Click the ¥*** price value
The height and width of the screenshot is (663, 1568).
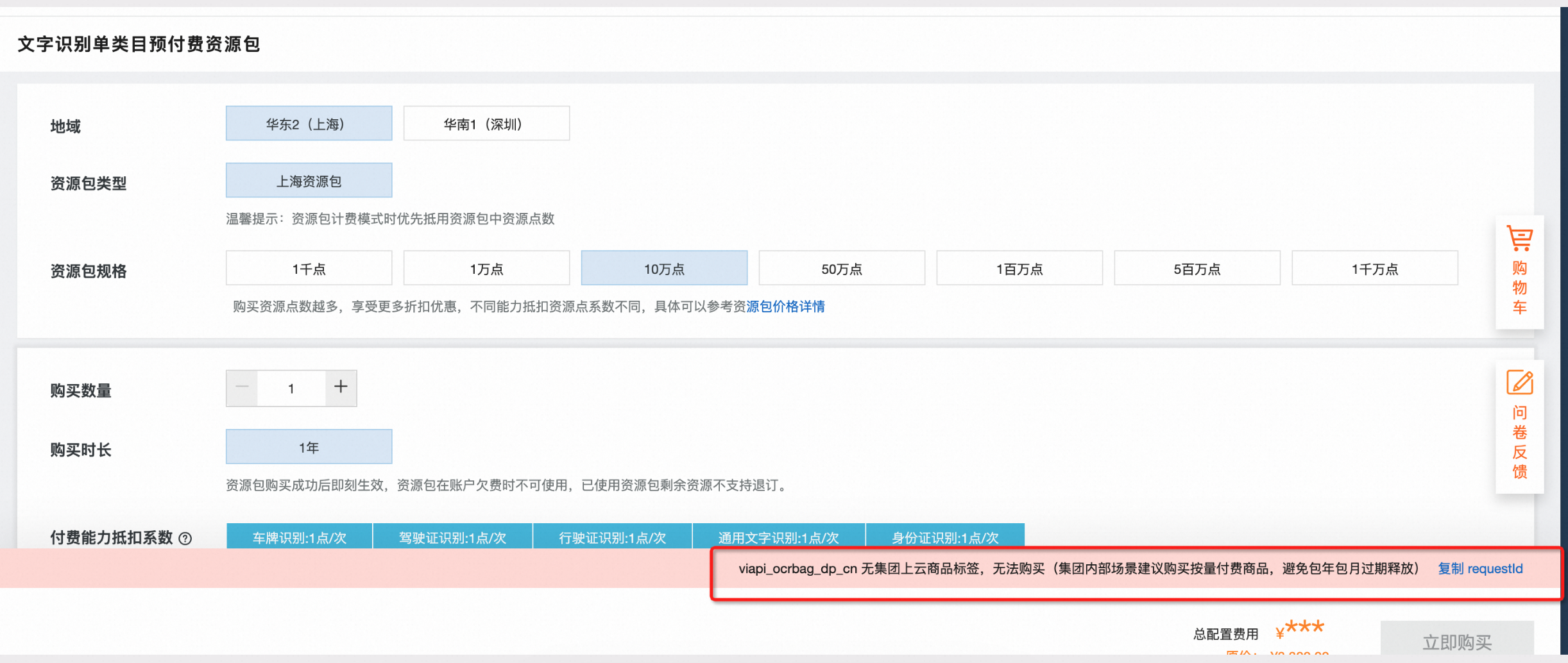pos(1300,630)
